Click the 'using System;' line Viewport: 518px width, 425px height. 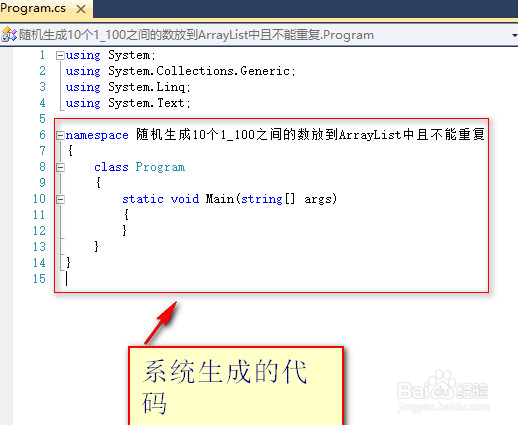point(110,55)
